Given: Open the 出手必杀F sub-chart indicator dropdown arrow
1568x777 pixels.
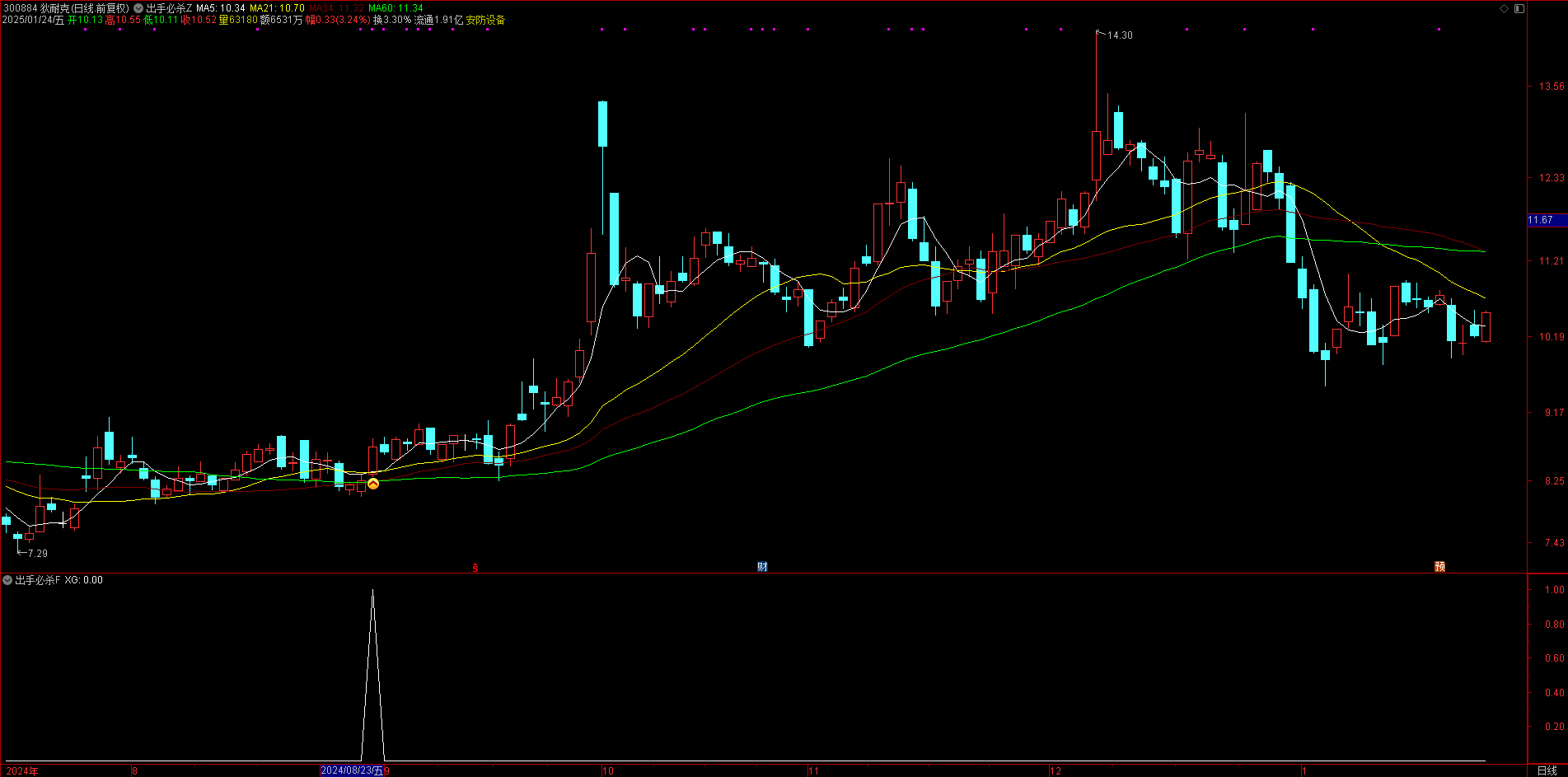Looking at the screenshot, I should (7, 580).
